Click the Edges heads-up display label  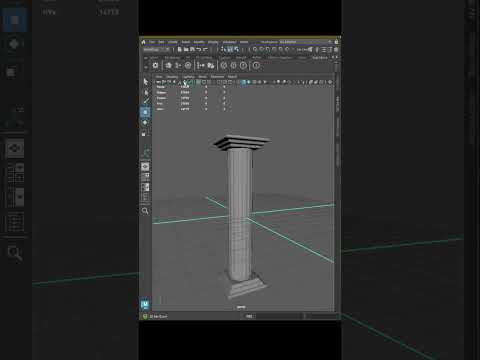[161, 93]
